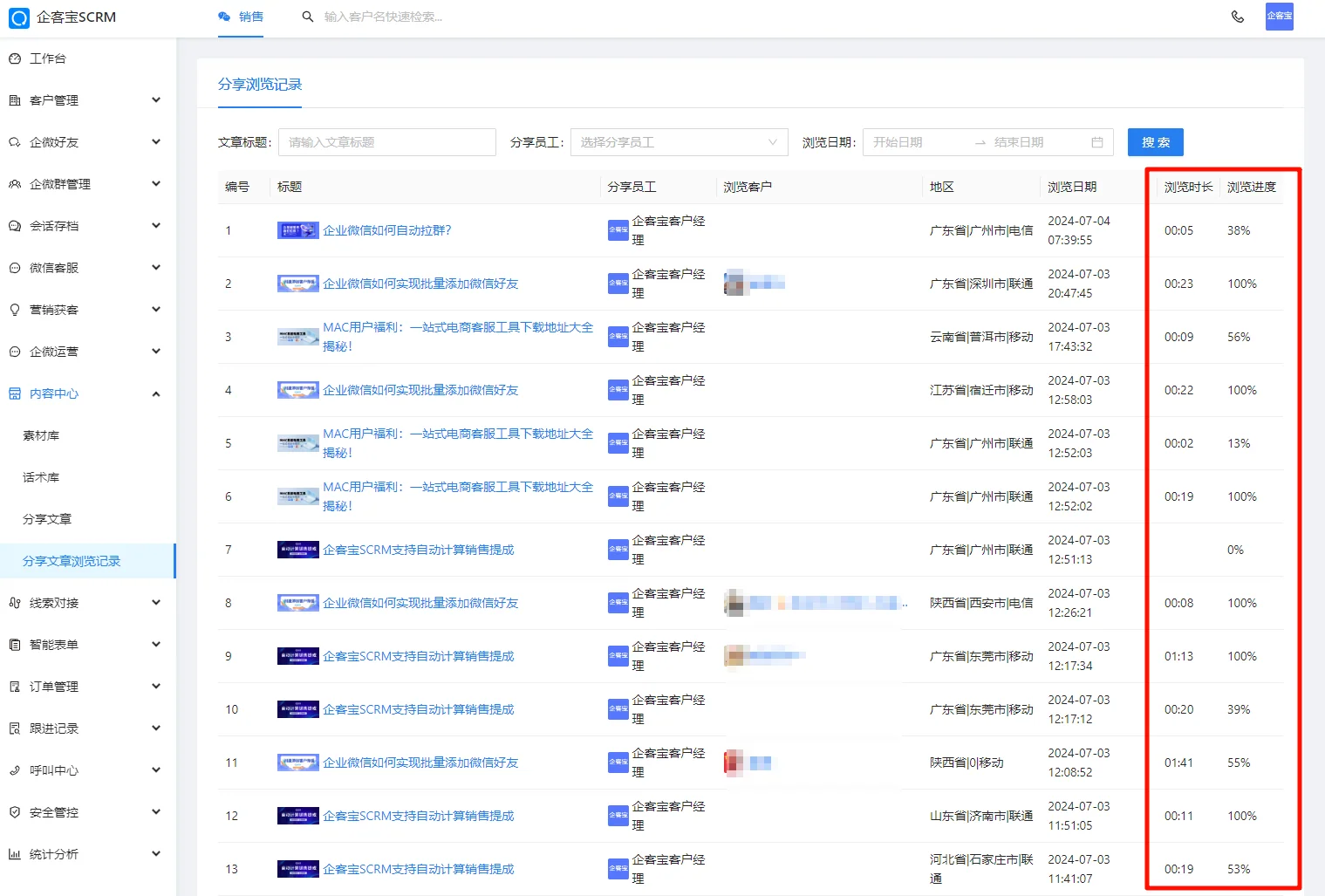Open the row 2 企业微信如何实现批量添加微信好友 link
Screen dimensions: 1325x896
point(420,284)
